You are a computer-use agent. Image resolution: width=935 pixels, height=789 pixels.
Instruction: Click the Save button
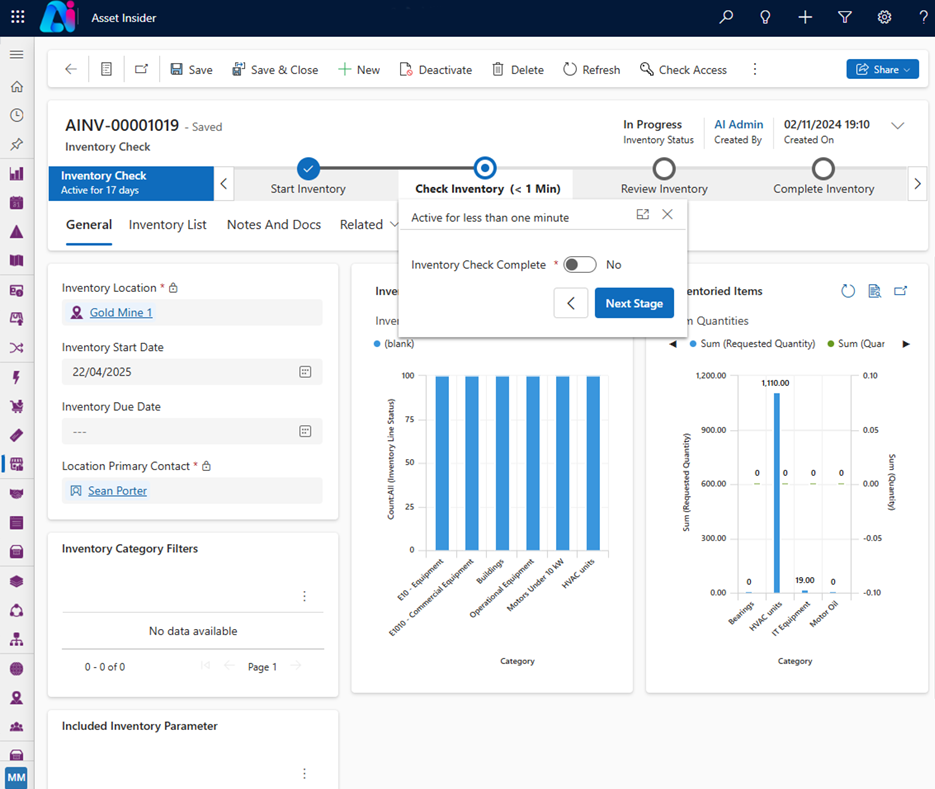[x=191, y=70]
